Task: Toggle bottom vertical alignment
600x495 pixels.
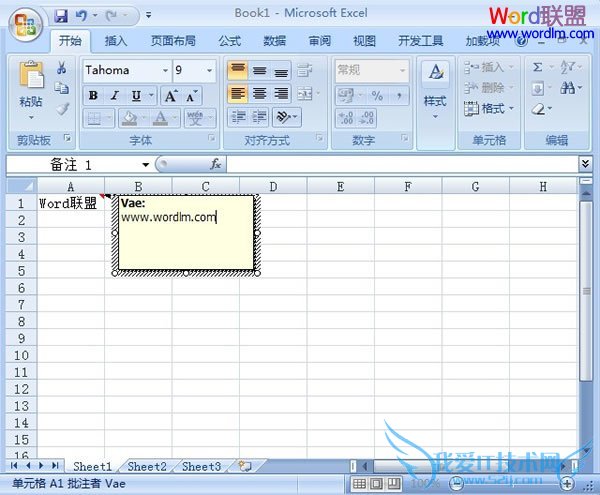Action: (x=281, y=70)
